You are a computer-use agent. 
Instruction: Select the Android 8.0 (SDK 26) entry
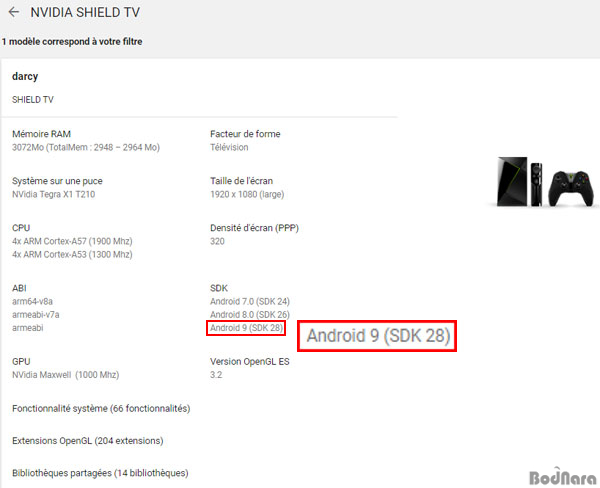pyautogui.click(x=249, y=315)
